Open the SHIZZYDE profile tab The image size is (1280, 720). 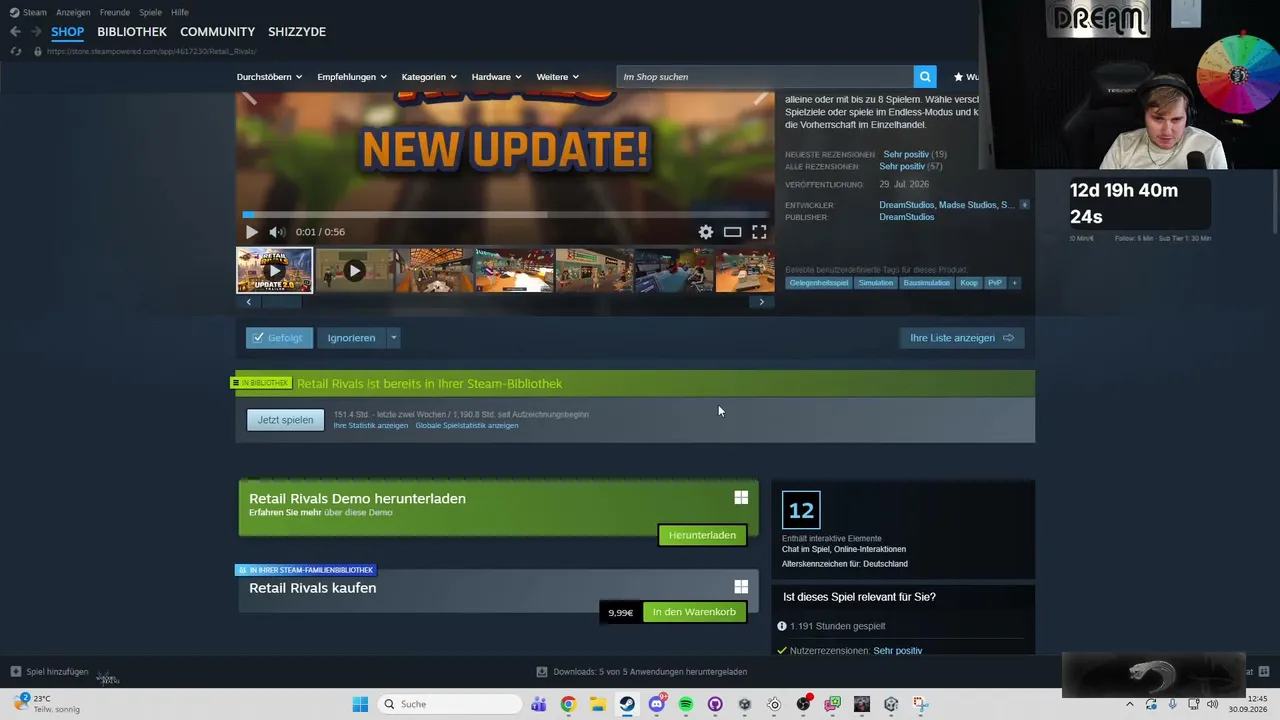[297, 32]
